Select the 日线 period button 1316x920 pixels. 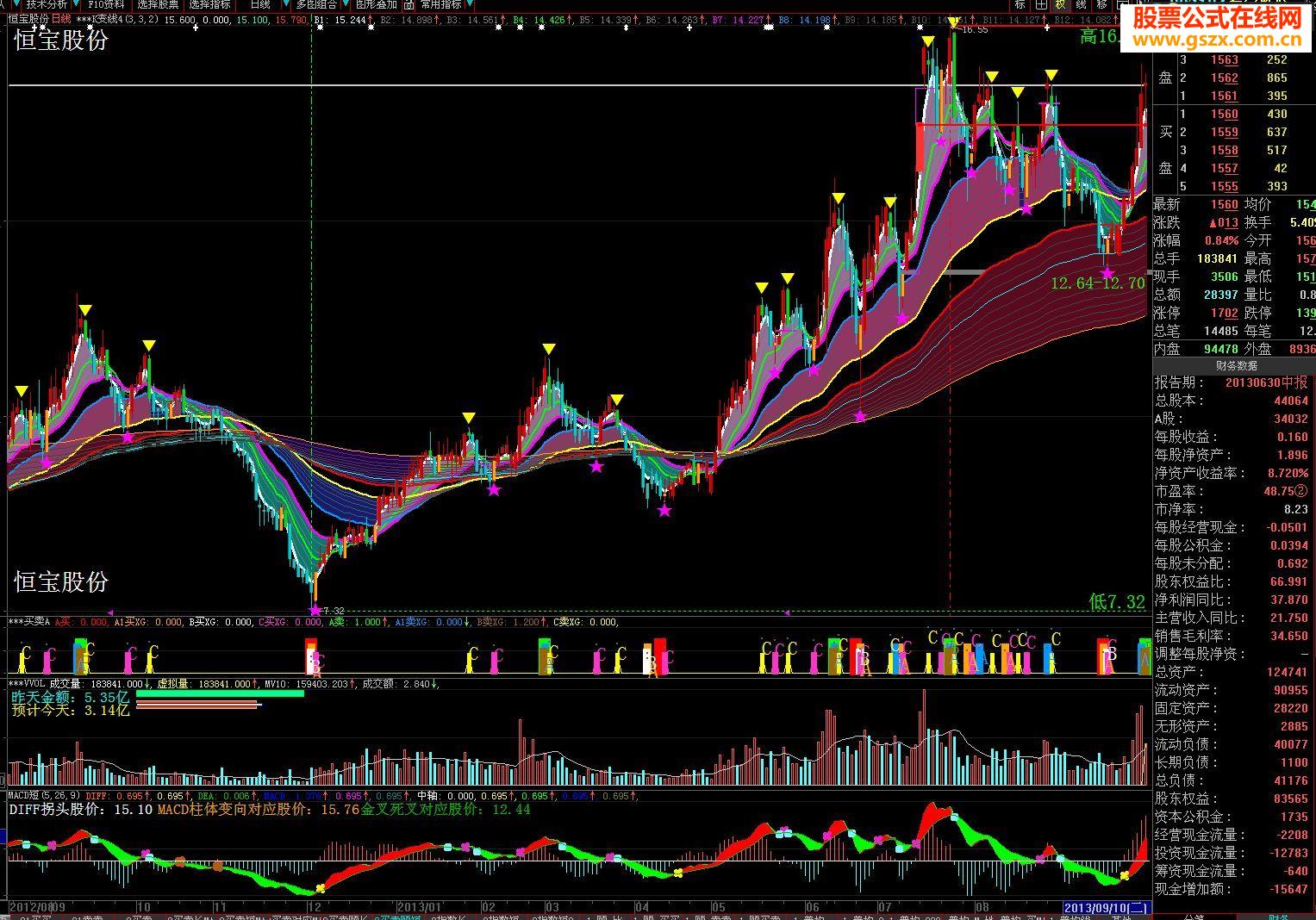click(259, 4)
